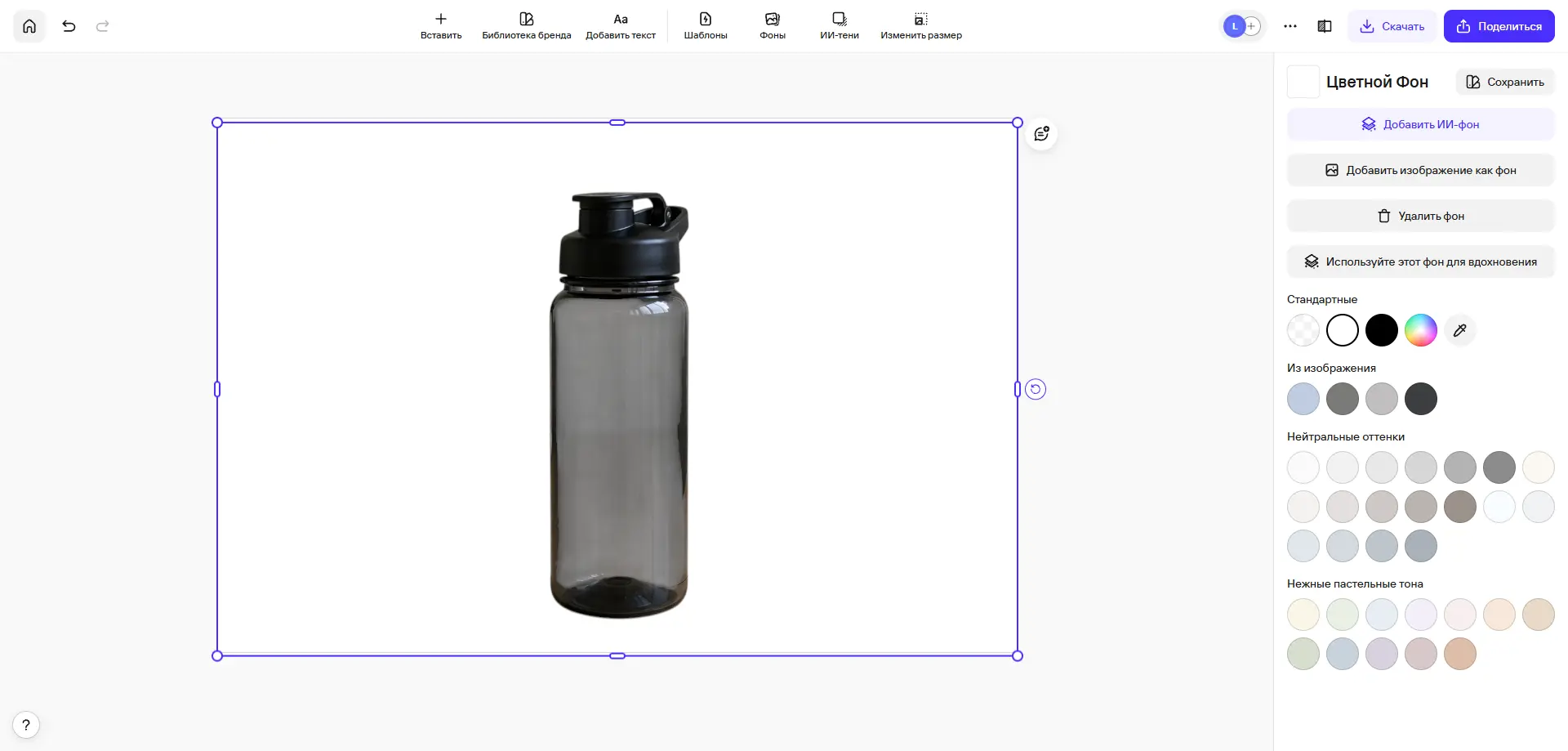Image resolution: width=1568 pixels, height=751 pixels.
Task: Click the Скачать download button
Action: (1392, 26)
